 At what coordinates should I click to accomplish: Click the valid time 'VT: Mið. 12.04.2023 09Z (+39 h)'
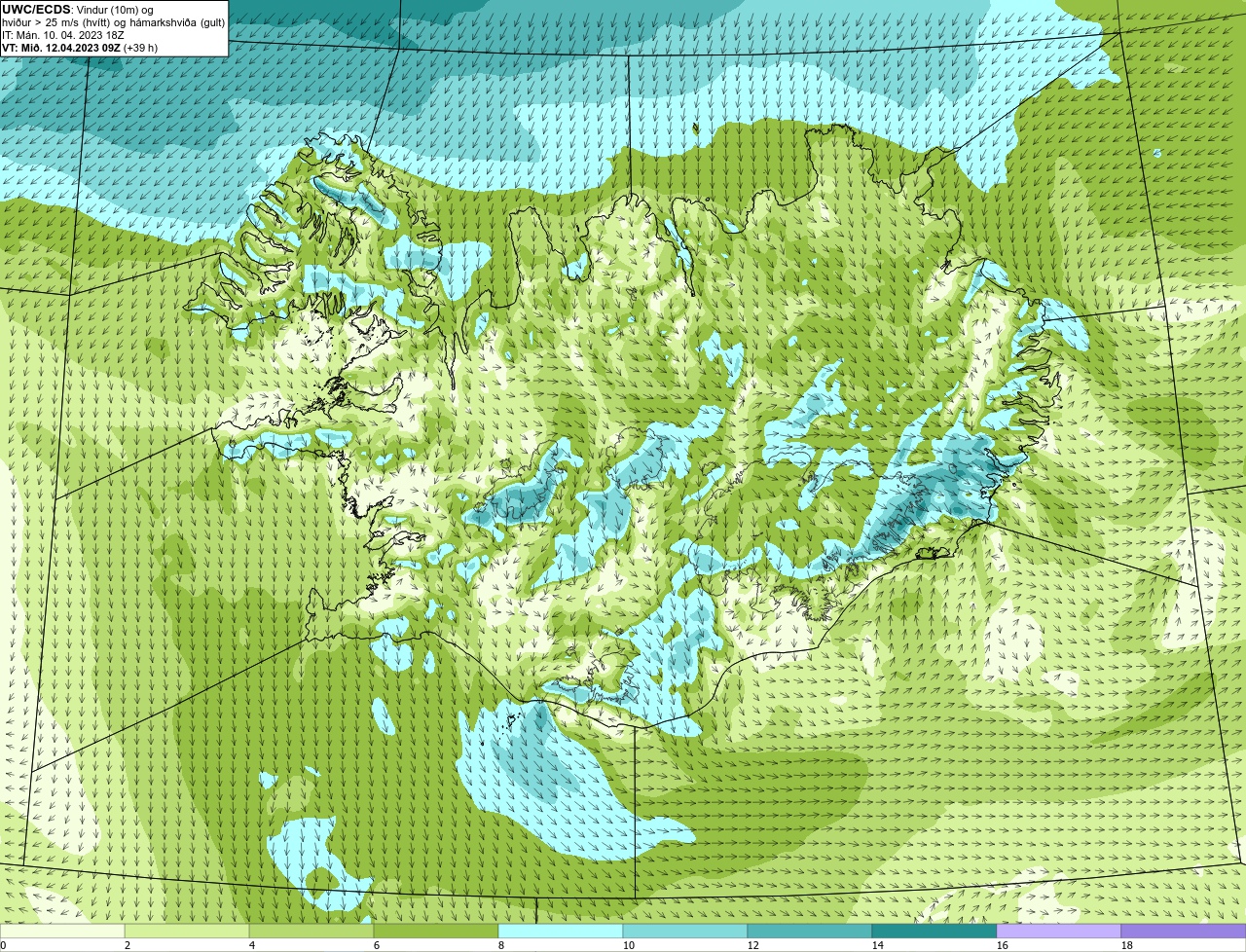pos(80,48)
